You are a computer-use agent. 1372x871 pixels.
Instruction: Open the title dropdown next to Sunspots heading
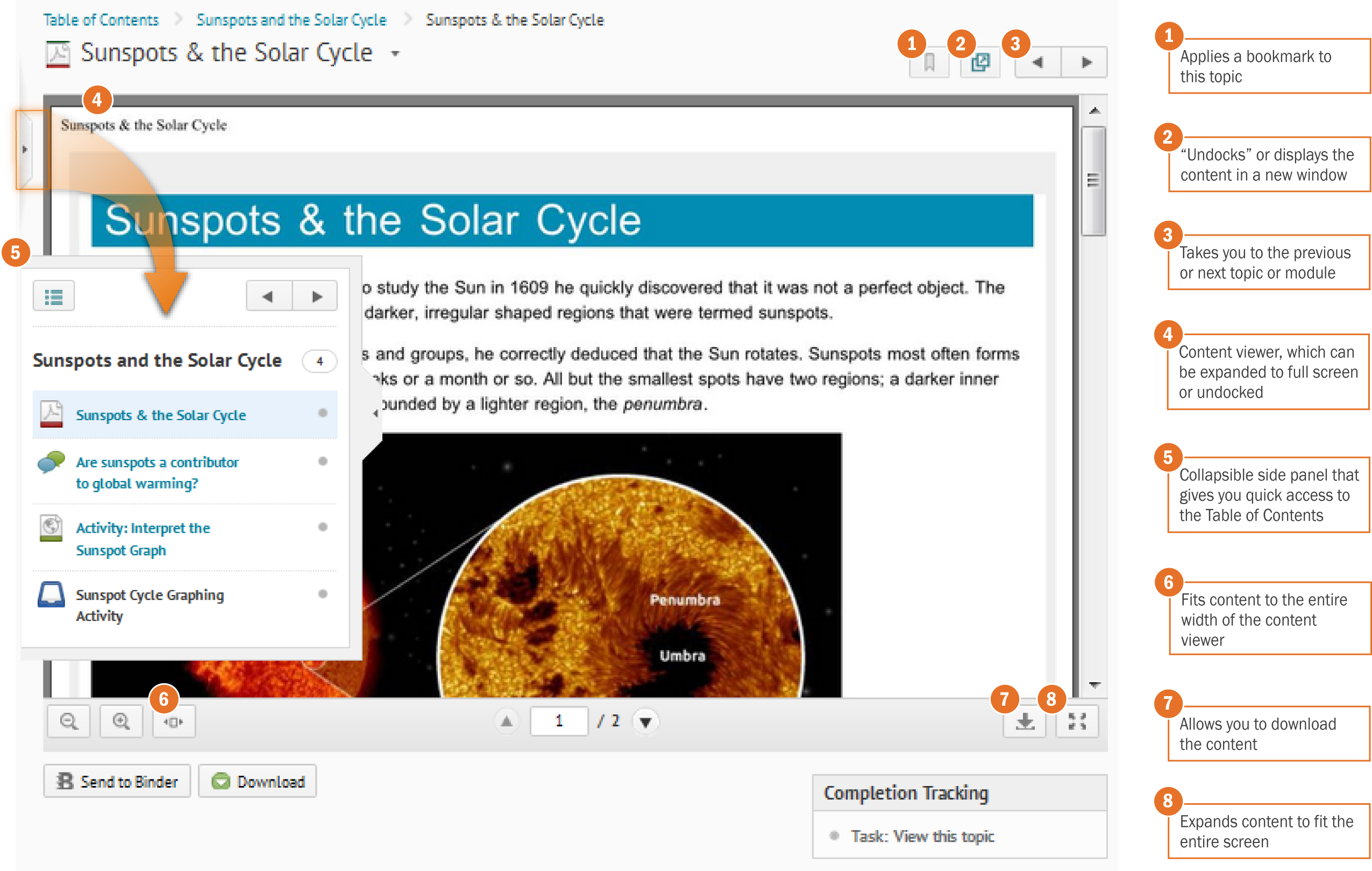(x=395, y=54)
